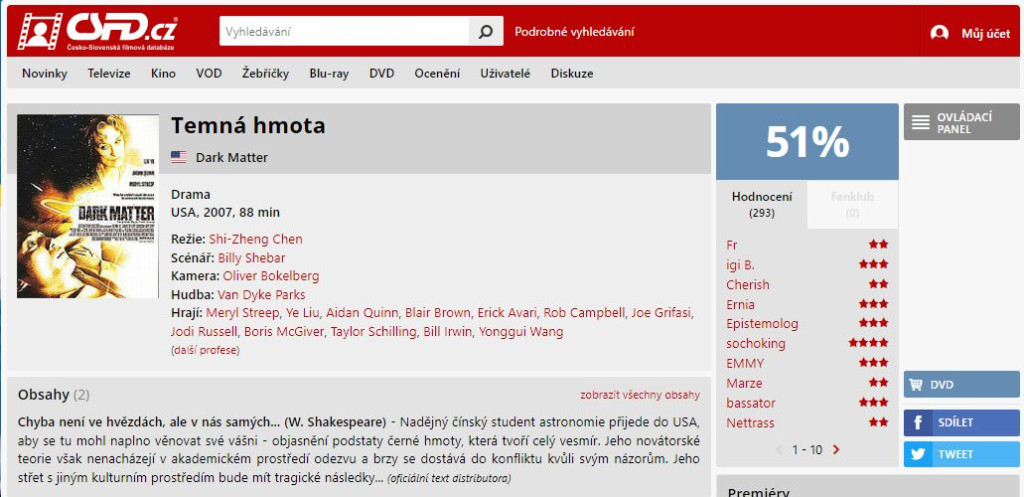The image size is (1024, 497).
Task: Click the Tweet button
Action: pyautogui.click(x=961, y=454)
